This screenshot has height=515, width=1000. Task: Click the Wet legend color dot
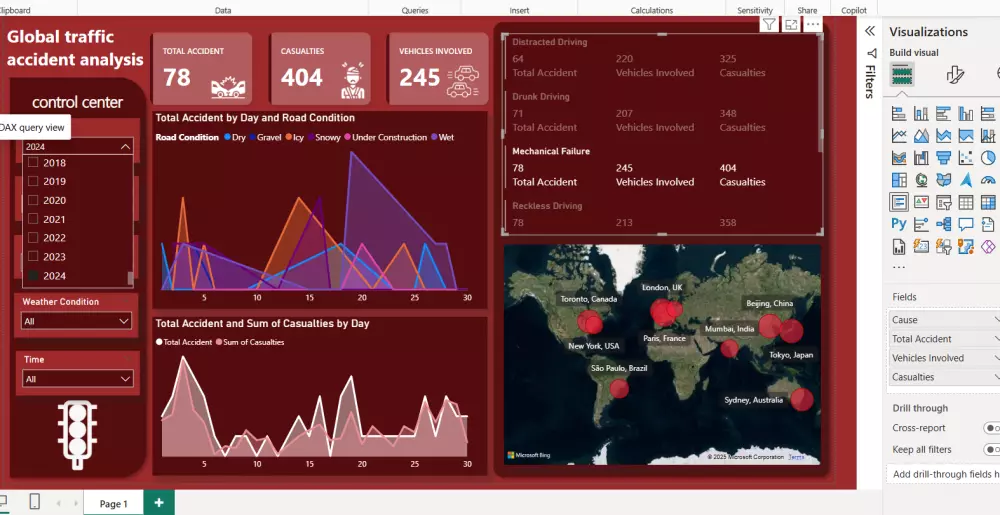click(434, 137)
